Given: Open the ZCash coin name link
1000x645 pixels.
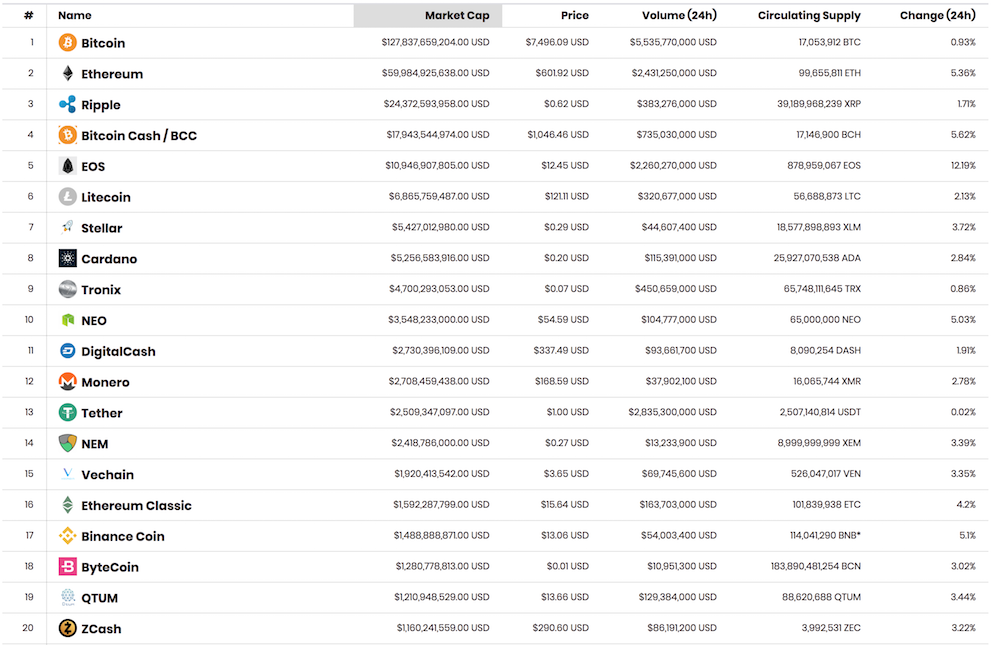Looking at the screenshot, I should 101,628.
